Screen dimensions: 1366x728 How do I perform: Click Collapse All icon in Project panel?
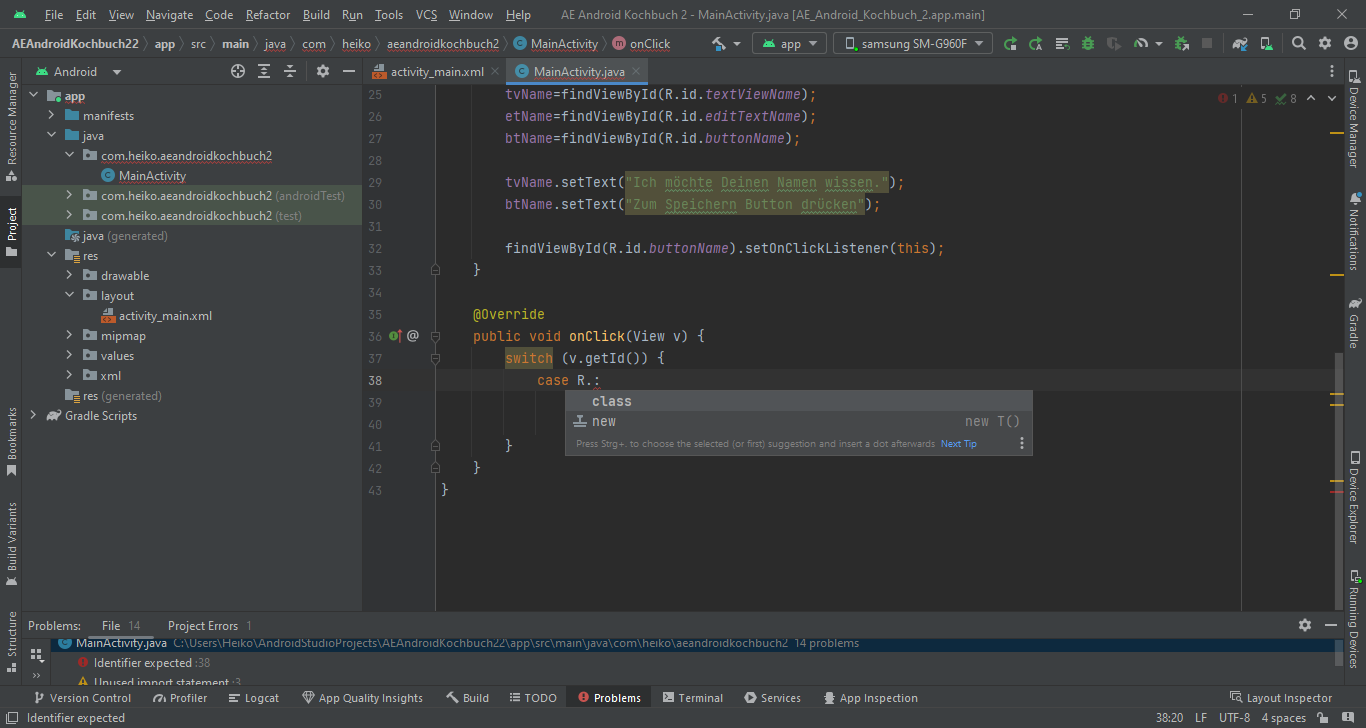(x=290, y=71)
